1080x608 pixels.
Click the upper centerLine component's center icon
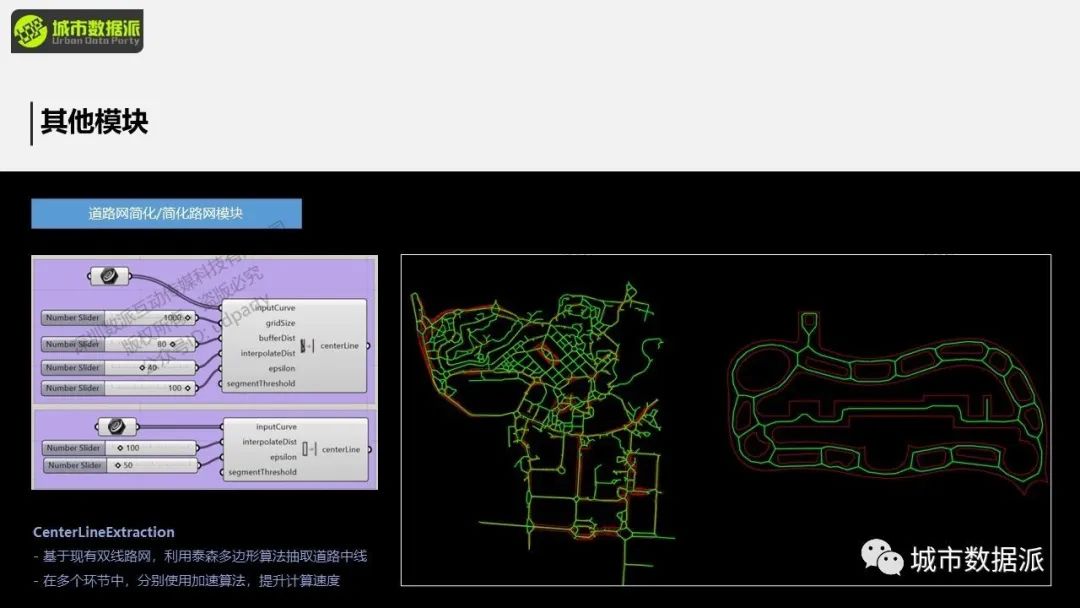(x=307, y=346)
